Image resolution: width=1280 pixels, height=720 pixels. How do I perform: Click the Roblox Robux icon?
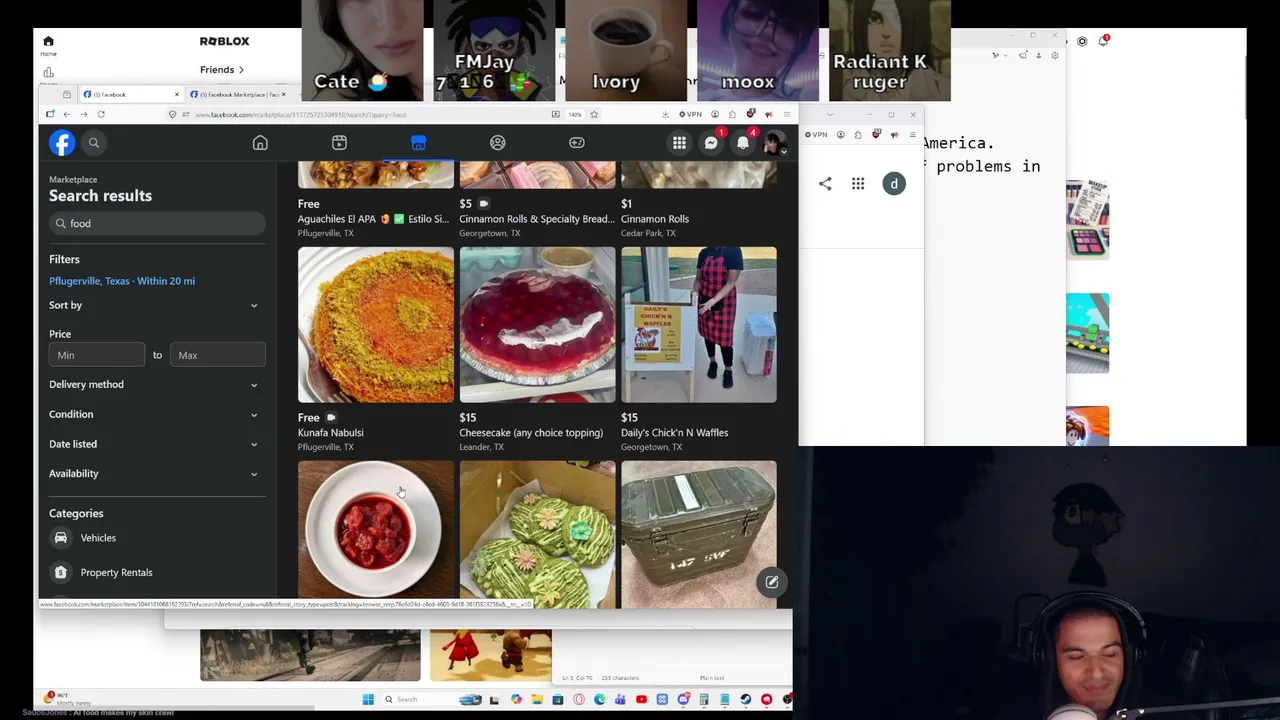(1082, 41)
